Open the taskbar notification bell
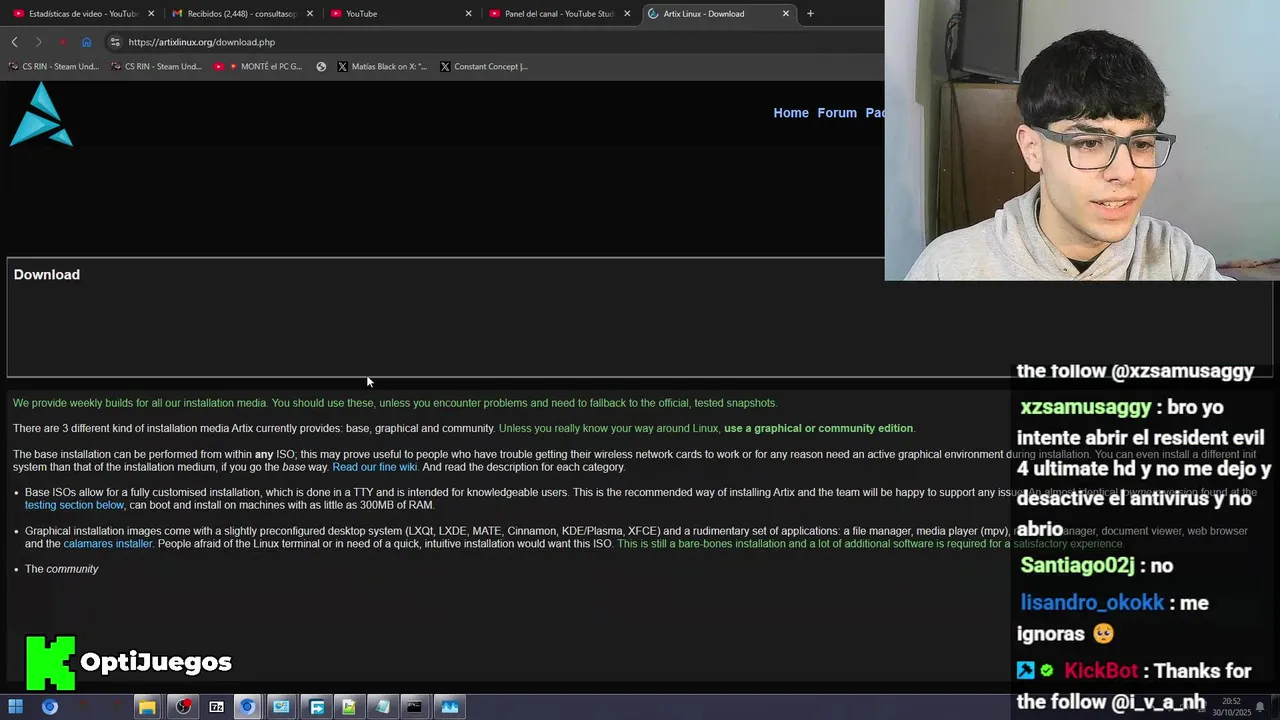This screenshot has height=720, width=1280. pos(1260,707)
